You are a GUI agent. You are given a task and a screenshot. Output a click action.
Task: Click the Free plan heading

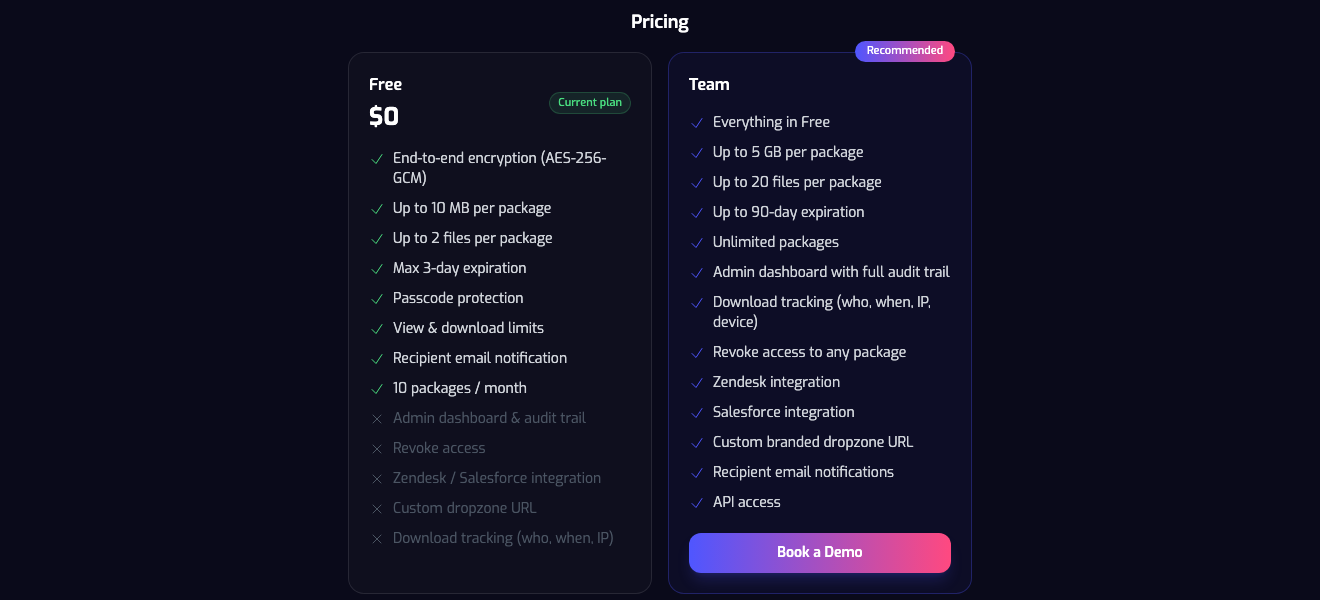pos(385,84)
